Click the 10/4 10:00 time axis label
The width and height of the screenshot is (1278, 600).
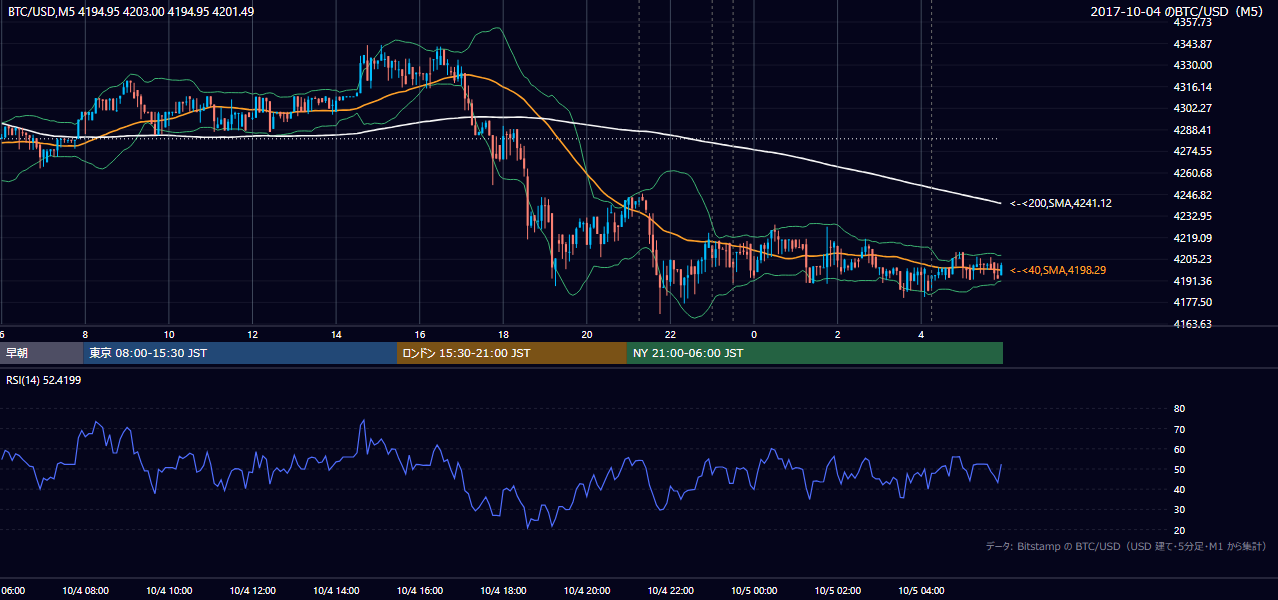point(169,590)
